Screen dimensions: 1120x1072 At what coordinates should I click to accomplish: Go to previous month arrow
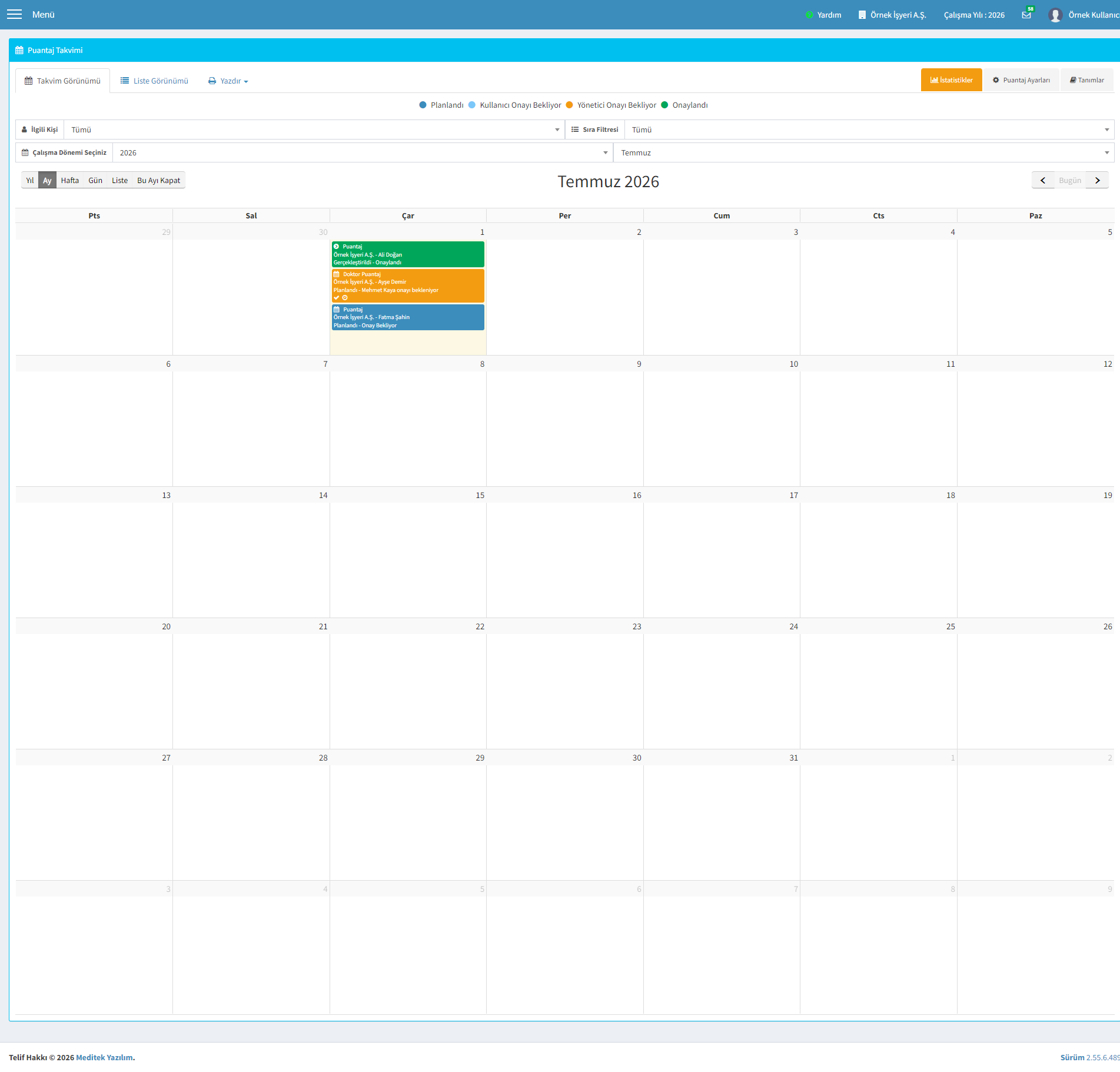1043,180
